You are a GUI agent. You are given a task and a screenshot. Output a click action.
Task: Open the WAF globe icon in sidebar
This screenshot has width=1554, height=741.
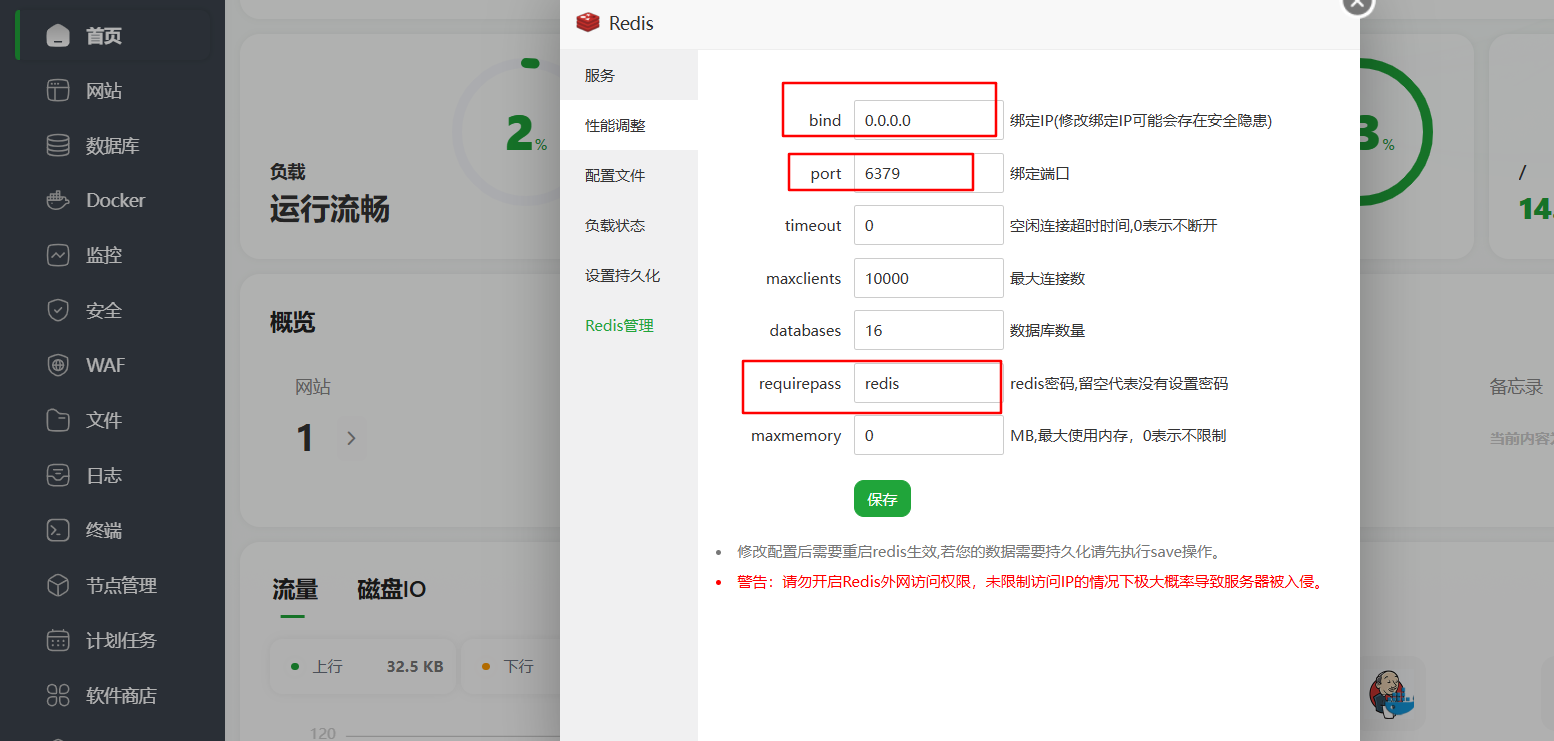[59, 365]
